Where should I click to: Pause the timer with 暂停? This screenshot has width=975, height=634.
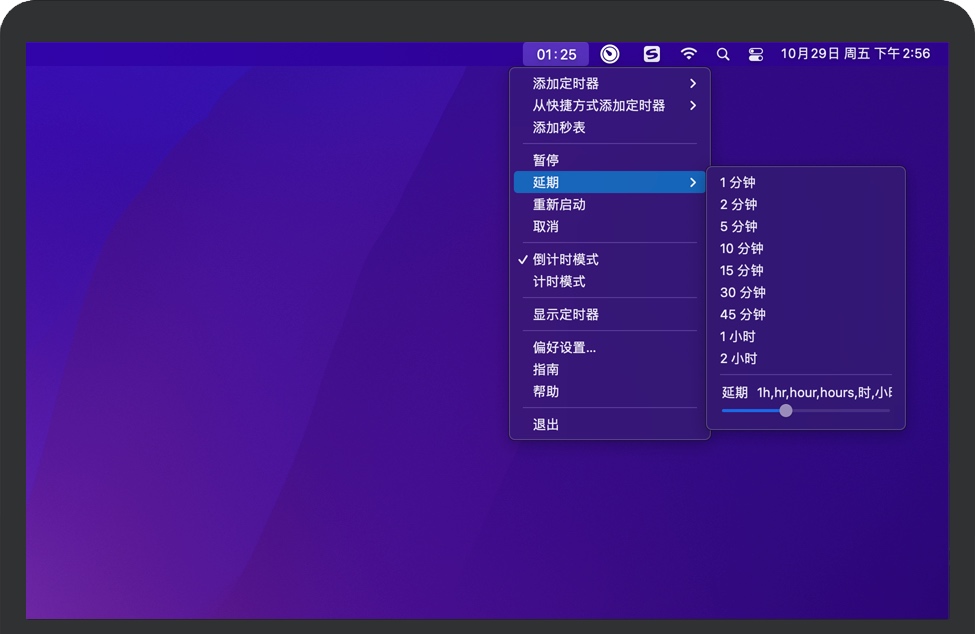(x=546, y=160)
